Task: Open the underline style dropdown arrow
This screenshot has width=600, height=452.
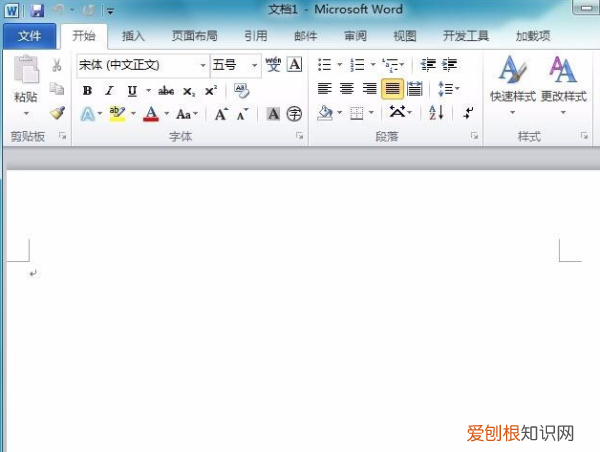Action: [148, 91]
